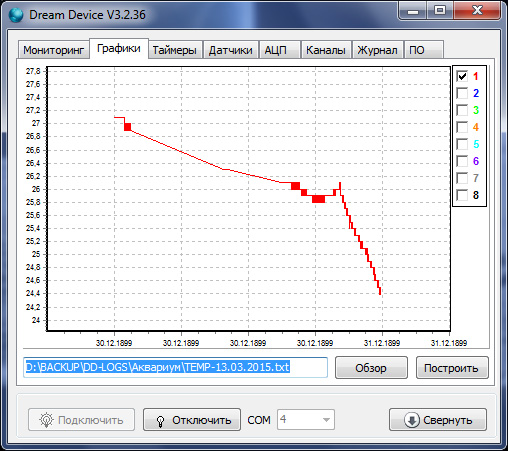This screenshot has height=451, width=508.
Task: Go to the Журнал tab
Action: 377,50
